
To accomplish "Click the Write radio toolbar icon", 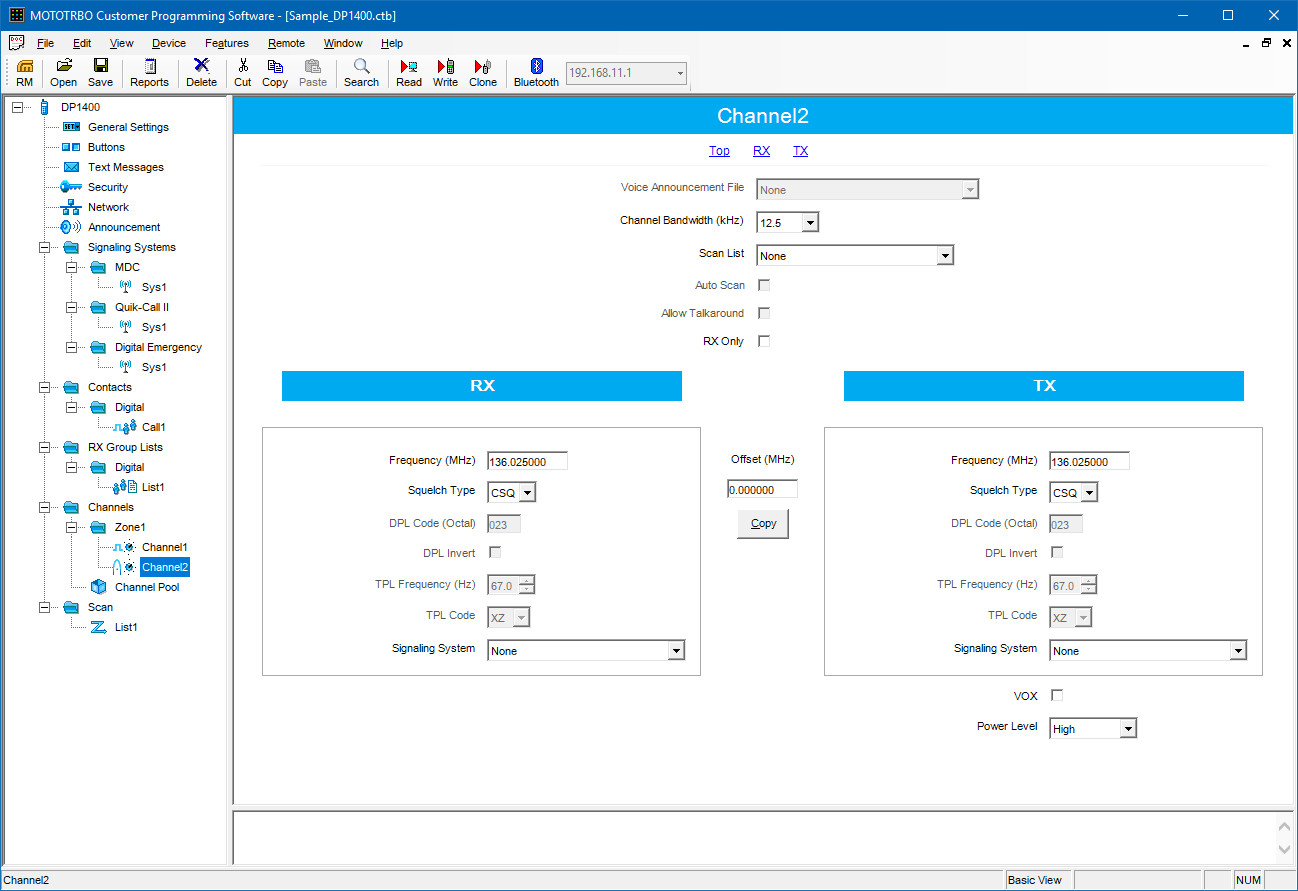I will tap(445, 73).
